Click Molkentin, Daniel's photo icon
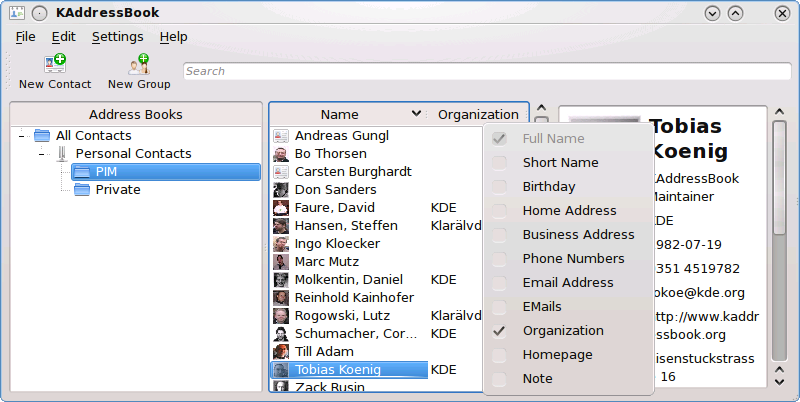Image resolution: width=800 pixels, height=402 pixels. (281, 280)
